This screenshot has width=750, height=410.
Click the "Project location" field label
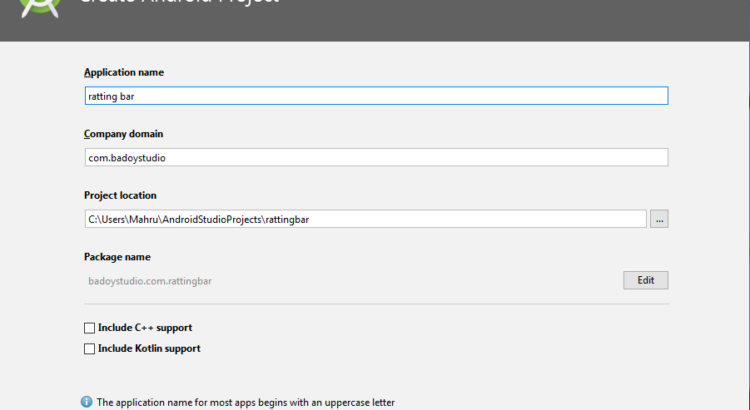(120, 195)
